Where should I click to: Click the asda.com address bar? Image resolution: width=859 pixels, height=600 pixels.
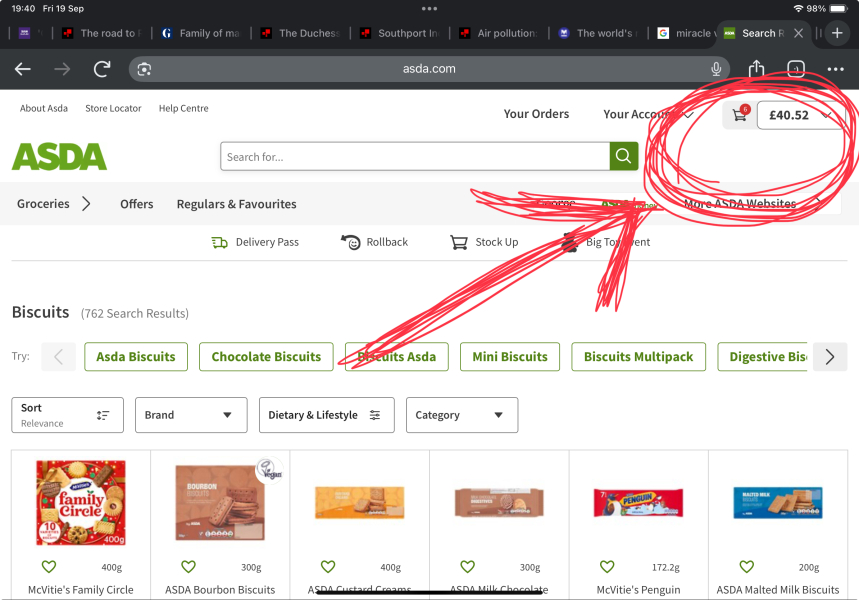tap(429, 69)
